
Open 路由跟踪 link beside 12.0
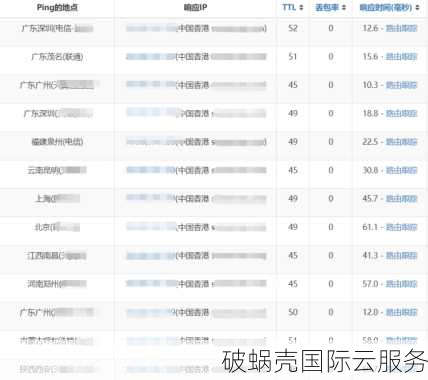[402, 312]
